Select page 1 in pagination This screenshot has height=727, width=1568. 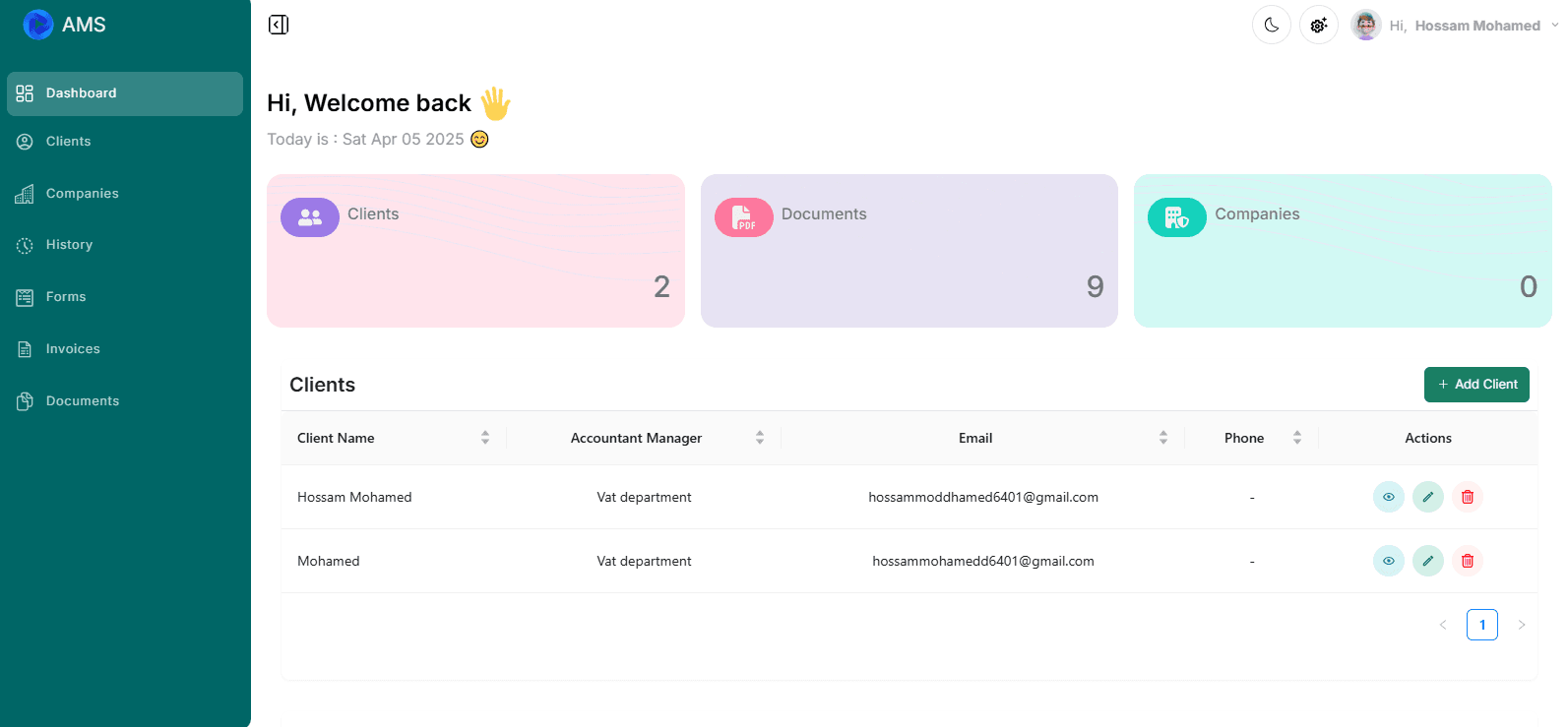[x=1482, y=625]
